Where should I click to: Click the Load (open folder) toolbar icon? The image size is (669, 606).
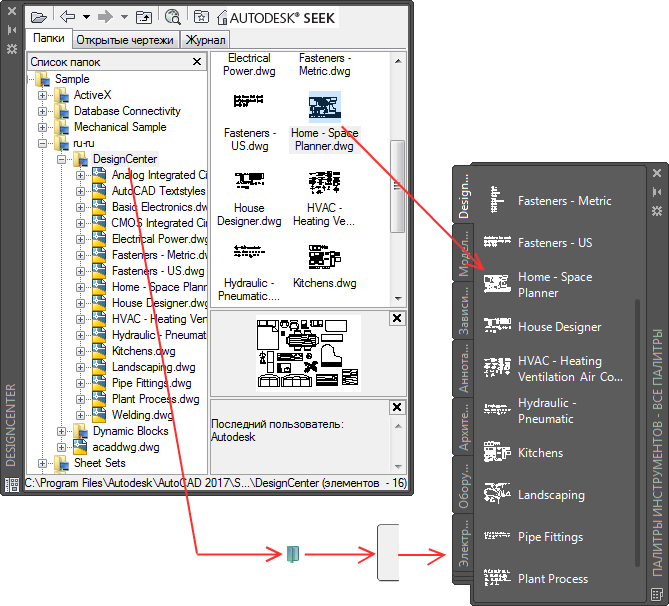(x=39, y=17)
